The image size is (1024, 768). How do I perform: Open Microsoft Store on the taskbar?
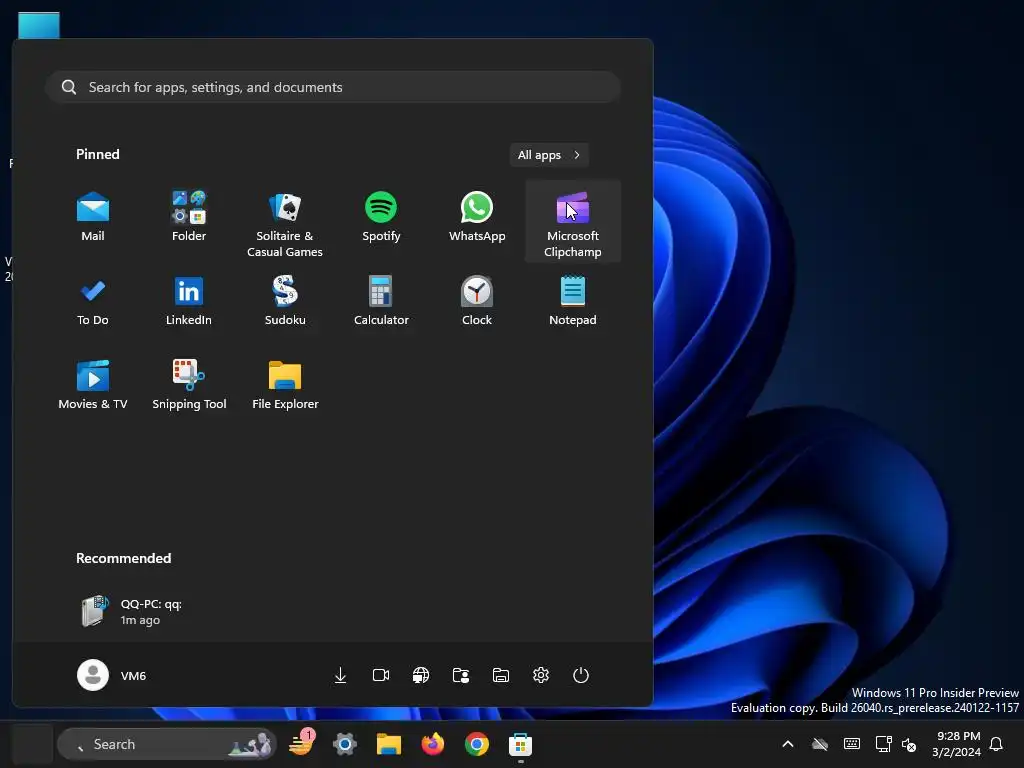point(520,744)
